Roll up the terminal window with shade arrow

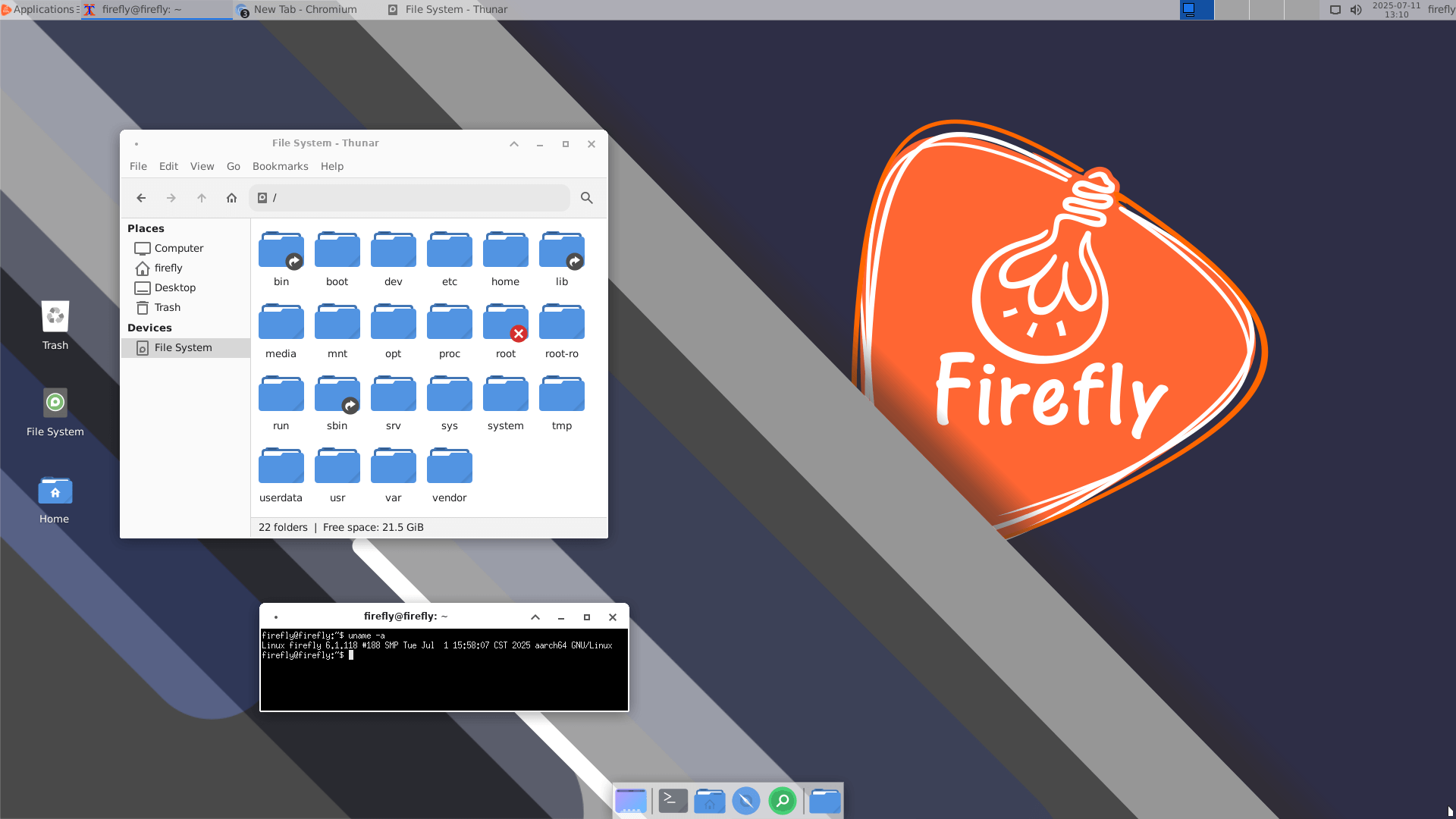coord(535,617)
